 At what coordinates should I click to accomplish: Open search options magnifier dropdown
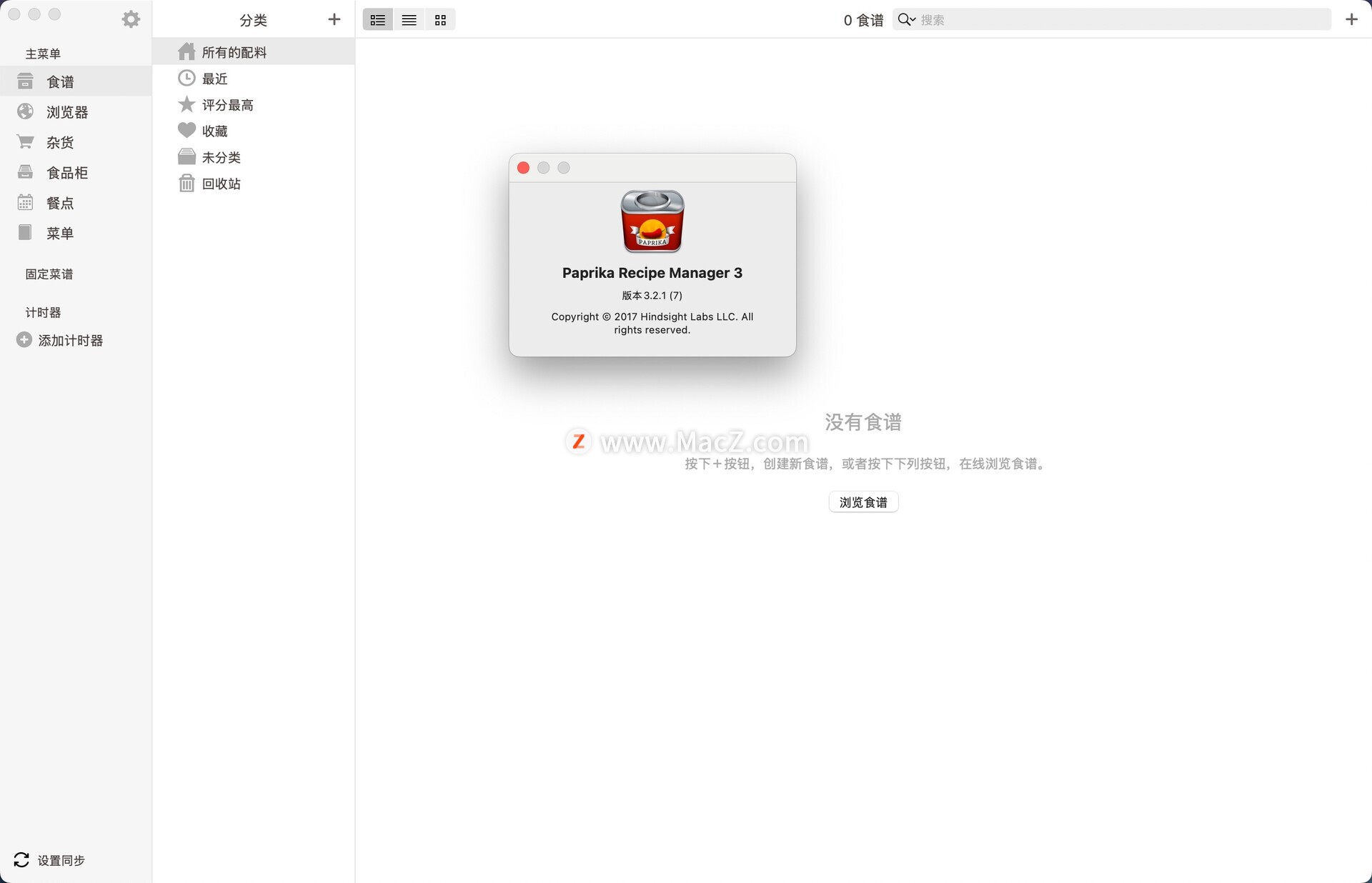(907, 20)
